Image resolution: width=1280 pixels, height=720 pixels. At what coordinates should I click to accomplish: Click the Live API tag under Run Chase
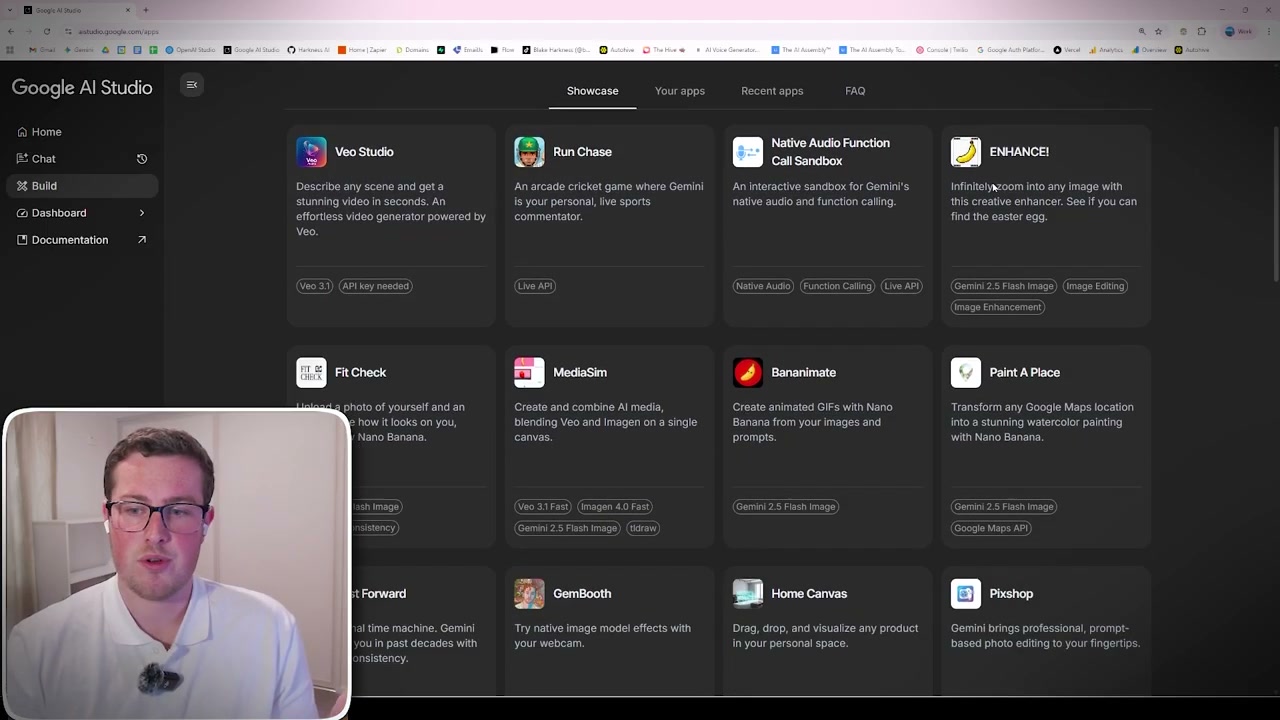tap(534, 286)
